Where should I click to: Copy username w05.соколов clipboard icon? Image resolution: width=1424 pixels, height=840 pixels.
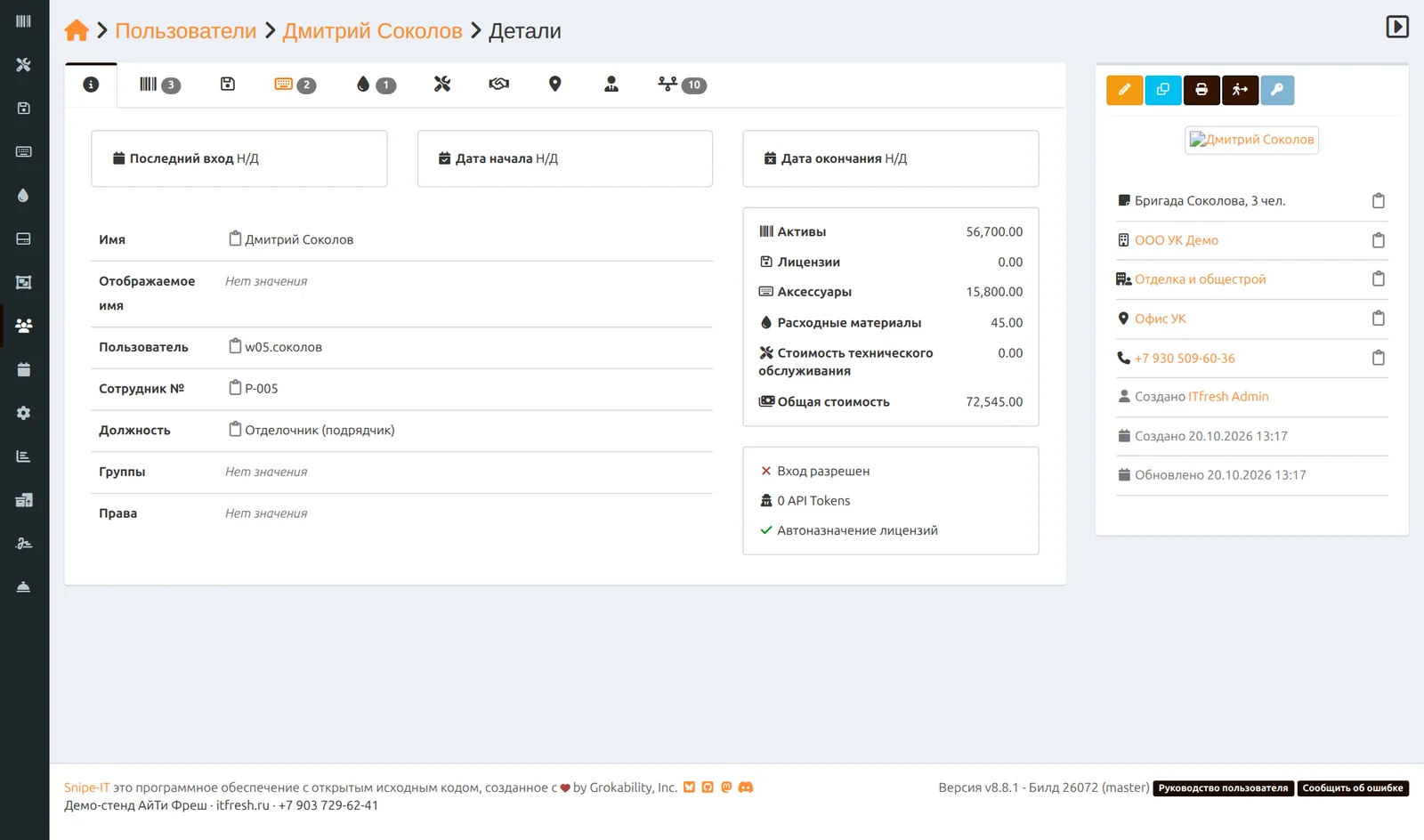click(235, 346)
